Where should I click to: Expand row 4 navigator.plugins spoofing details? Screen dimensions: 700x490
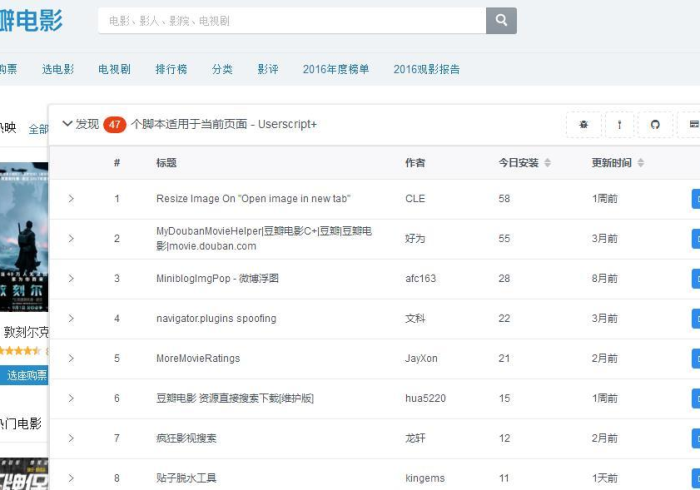click(x=71, y=319)
